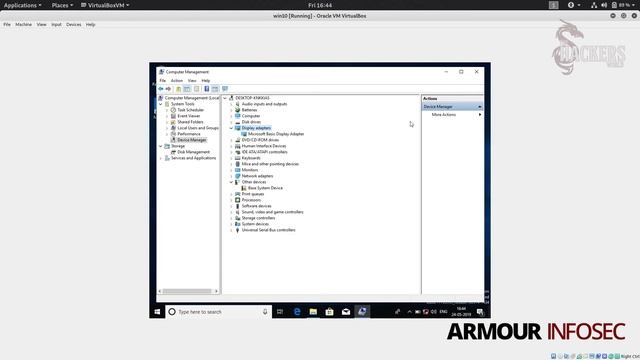Maximize the Computer Management window
This screenshot has width=640, height=360.
click(461, 72)
